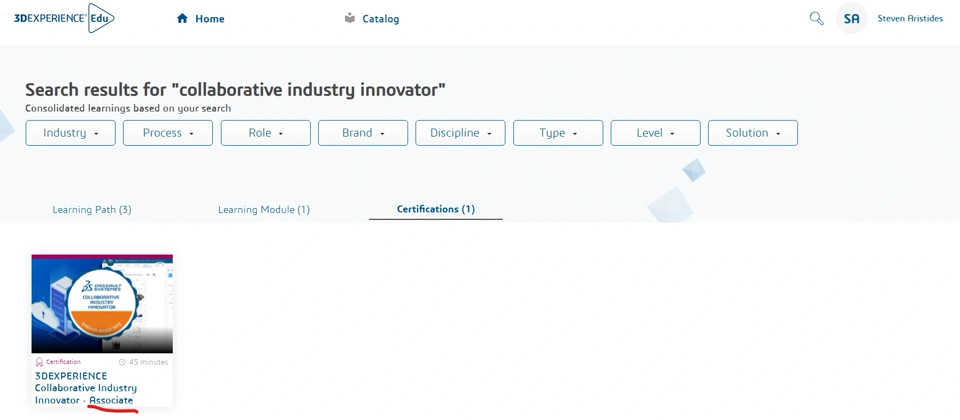Open the Role filter dropdown
960x420 pixels.
point(265,133)
